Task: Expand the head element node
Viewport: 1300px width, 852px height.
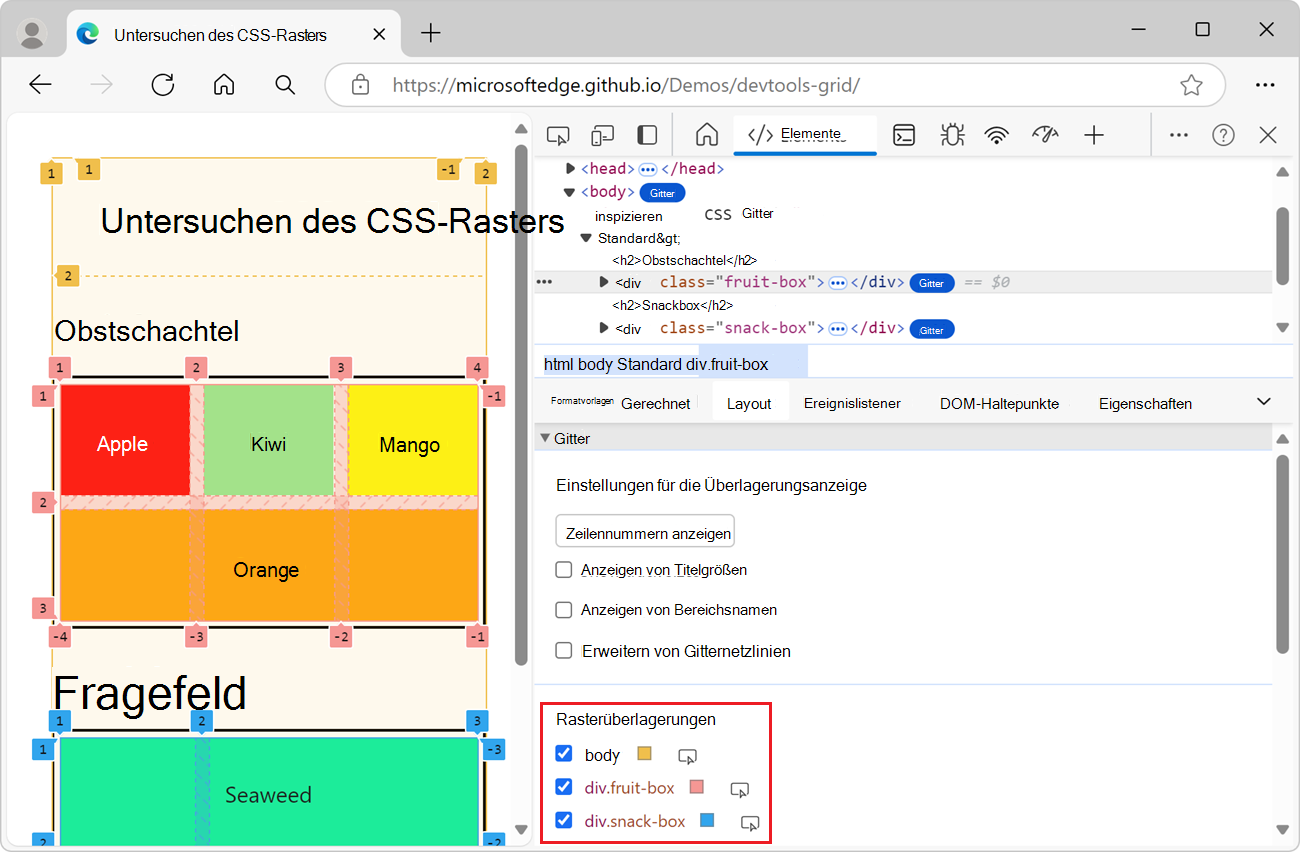Action: [570, 169]
